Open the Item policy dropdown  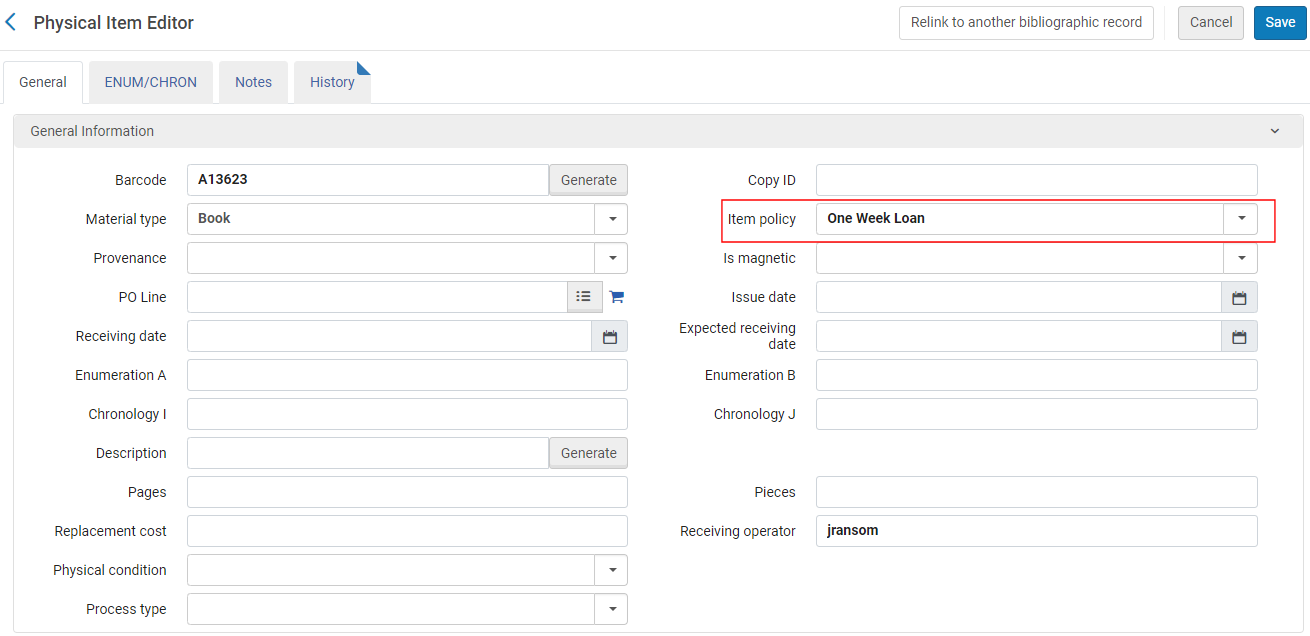(x=1240, y=219)
